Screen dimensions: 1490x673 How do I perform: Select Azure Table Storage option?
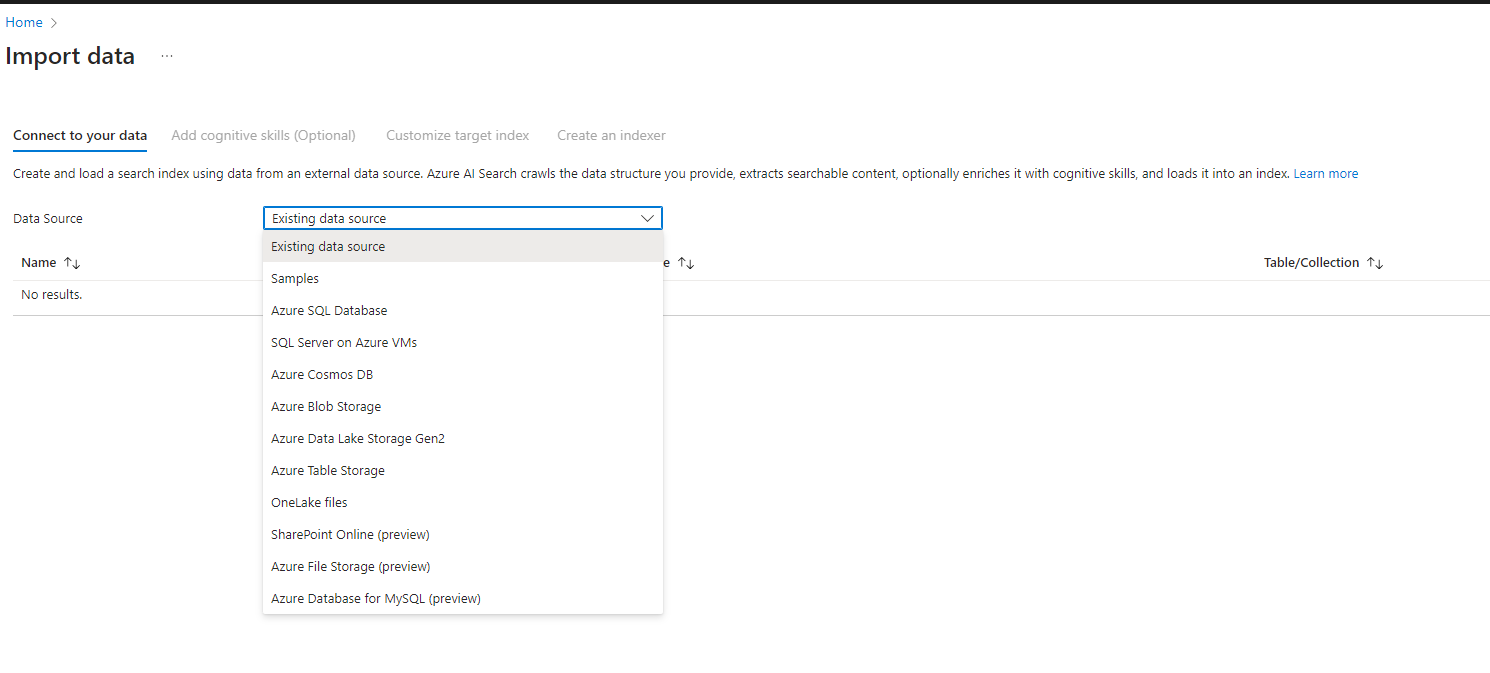pyautogui.click(x=462, y=470)
